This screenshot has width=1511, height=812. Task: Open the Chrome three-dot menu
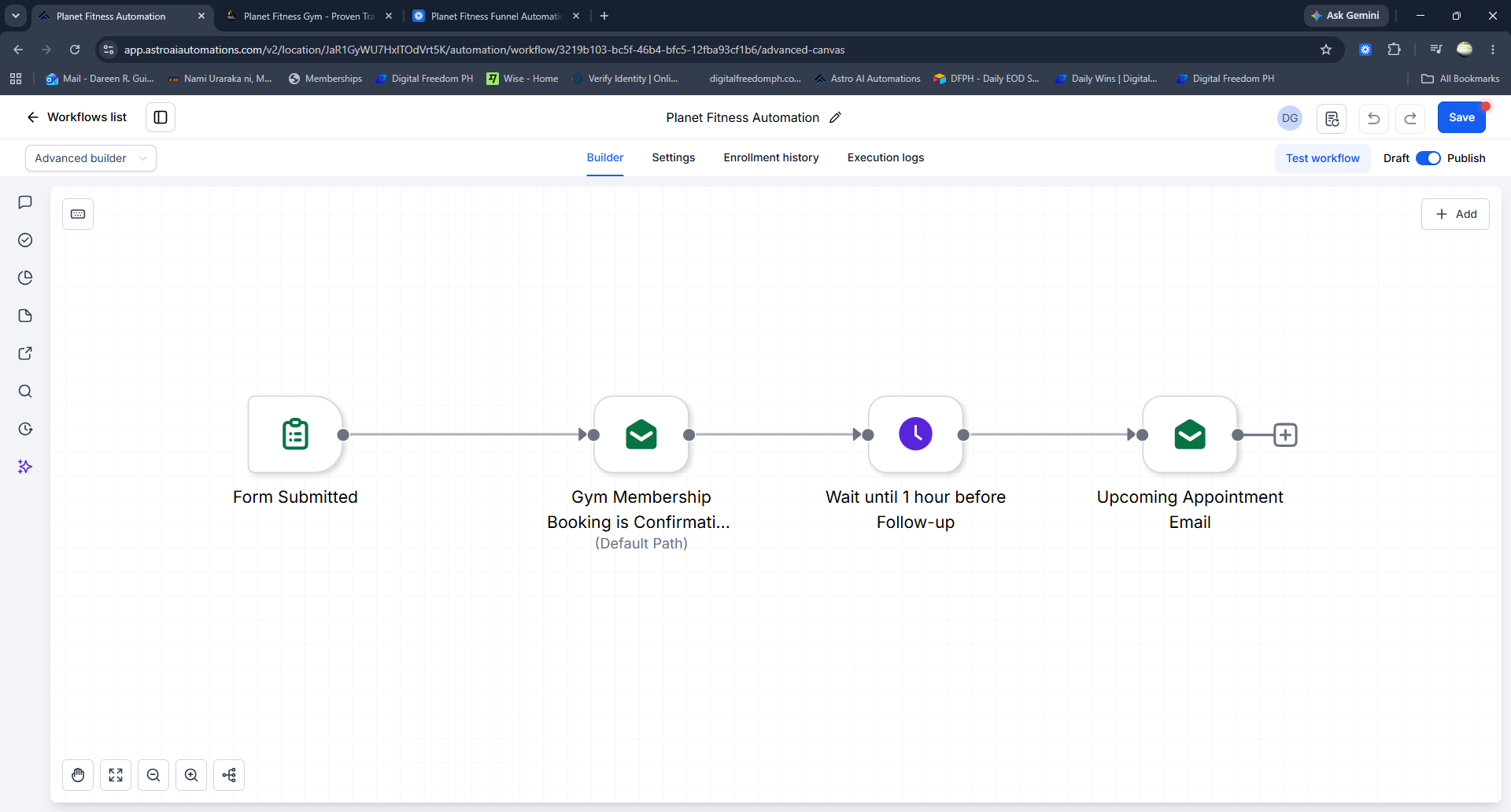[1493, 50]
